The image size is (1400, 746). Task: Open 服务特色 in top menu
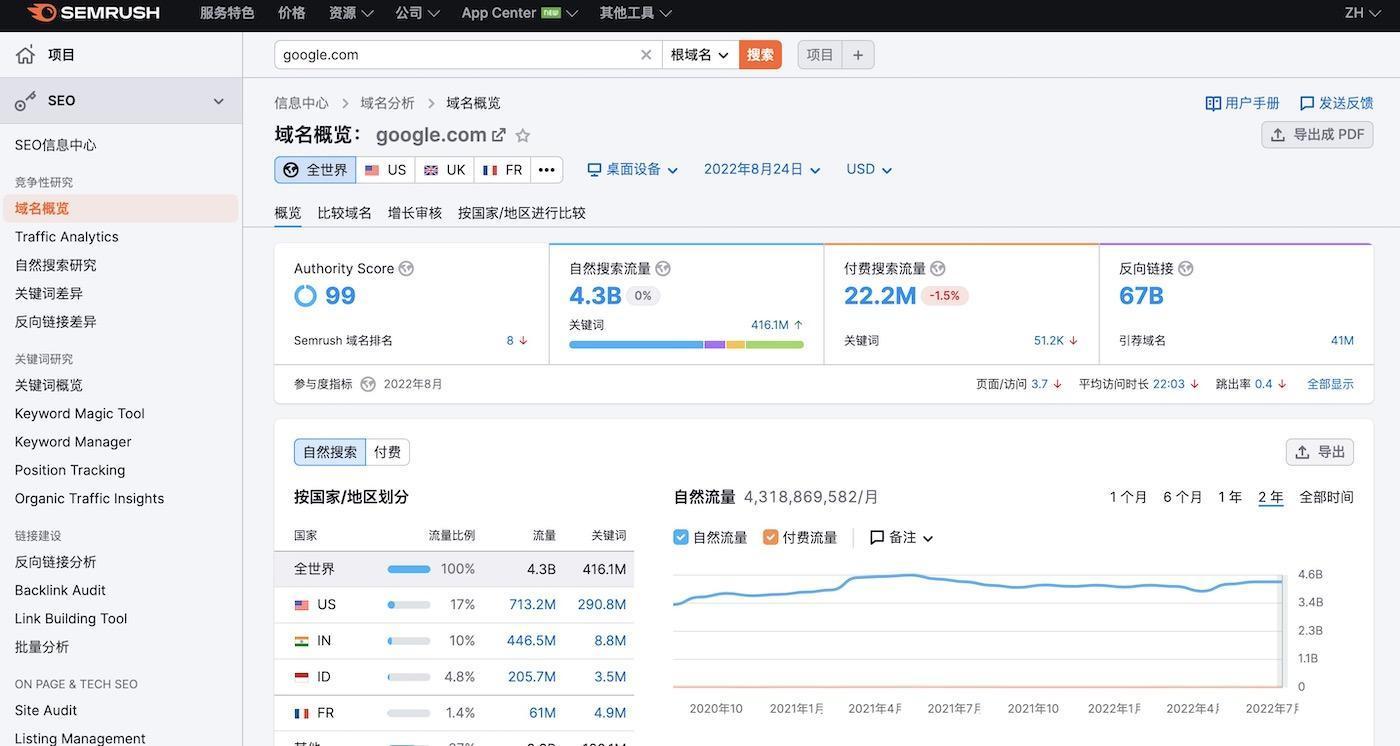click(x=227, y=13)
